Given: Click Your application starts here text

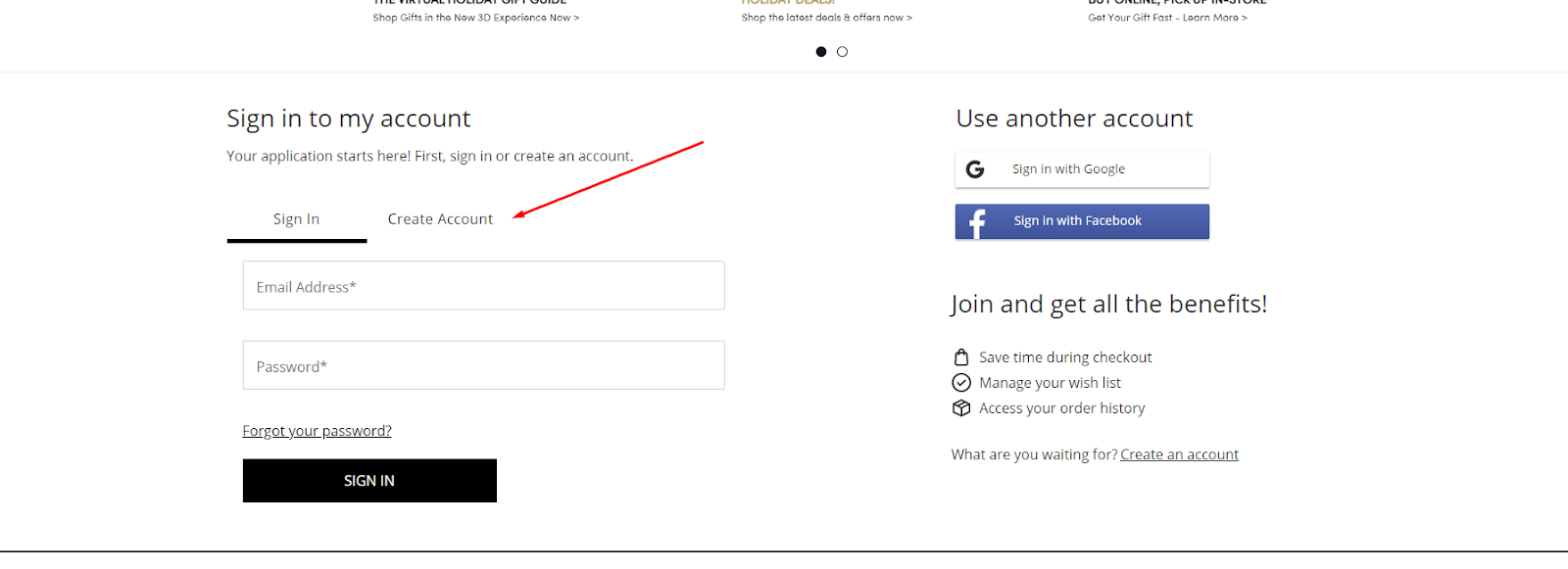Looking at the screenshot, I should (430, 156).
